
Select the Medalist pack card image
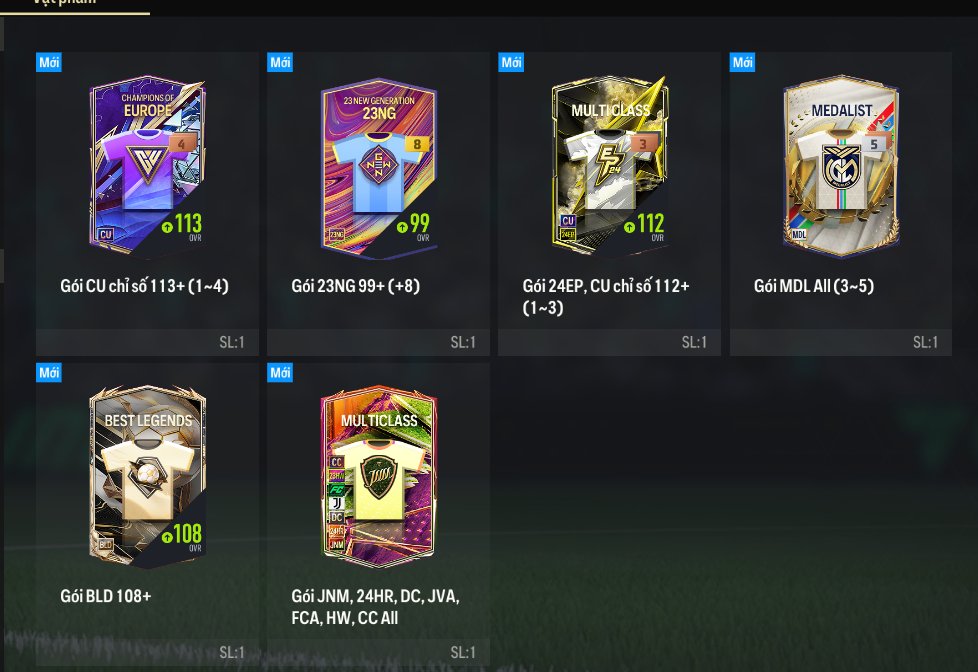click(841, 166)
